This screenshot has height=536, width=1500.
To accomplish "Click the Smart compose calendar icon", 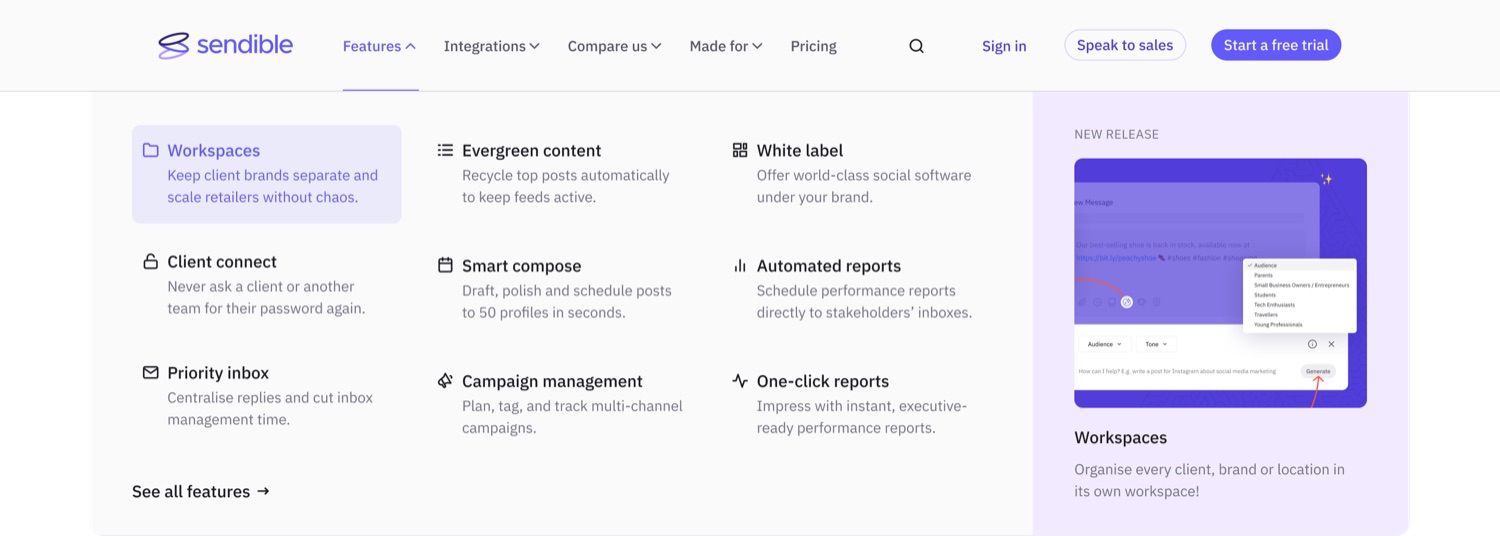I will click(445, 265).
